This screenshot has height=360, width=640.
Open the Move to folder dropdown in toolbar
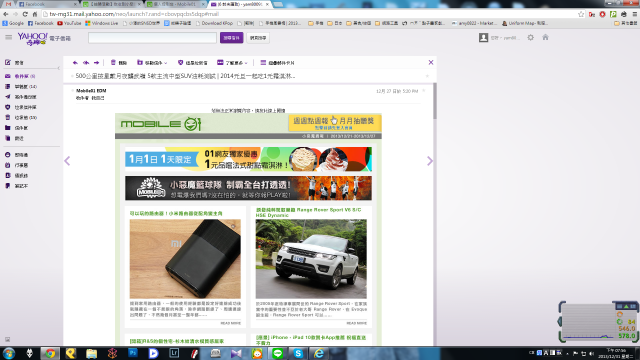(152, 62)
